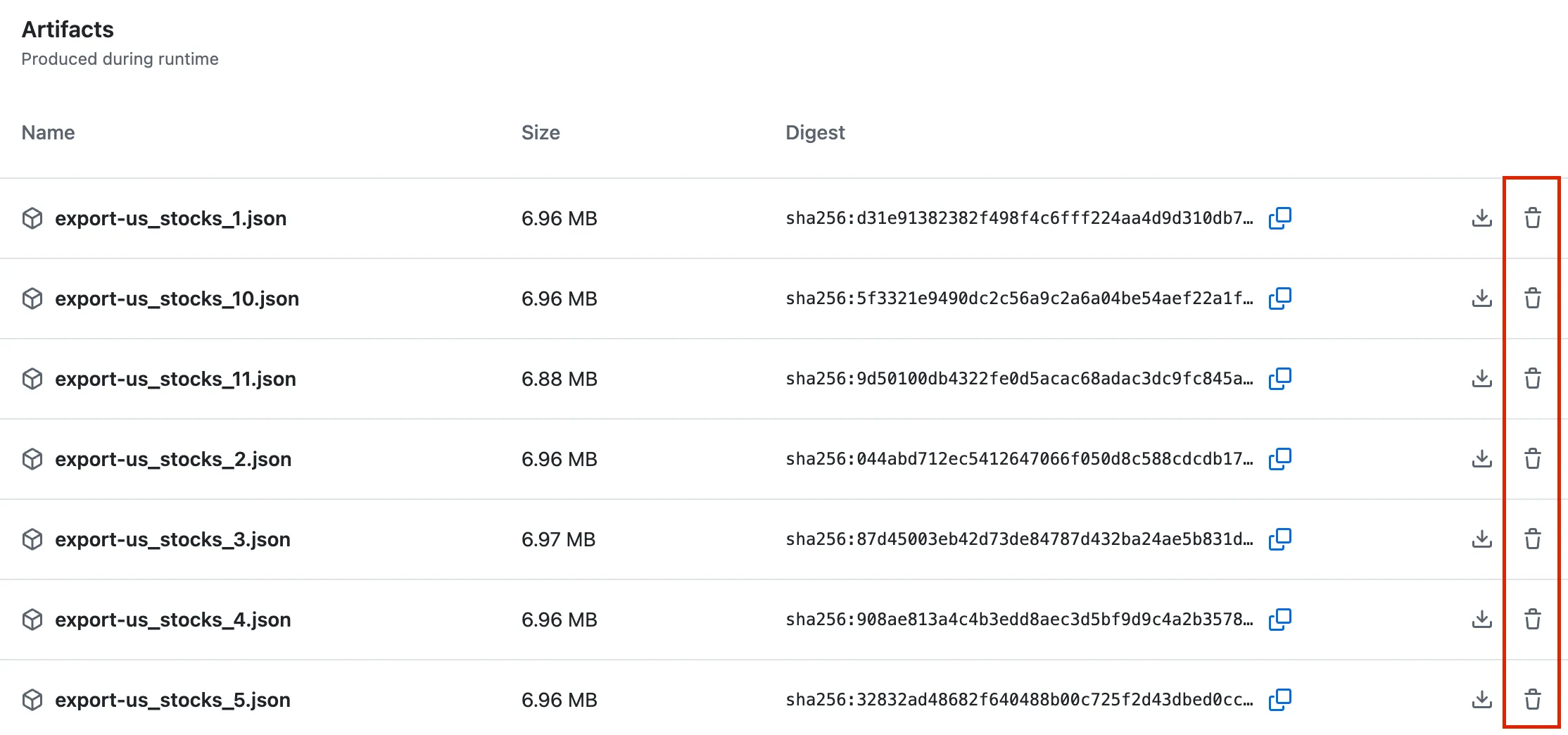Download export-us_stocks_2.json artifact
This screenshot has width=1568, height=735.
[1481, 459]
